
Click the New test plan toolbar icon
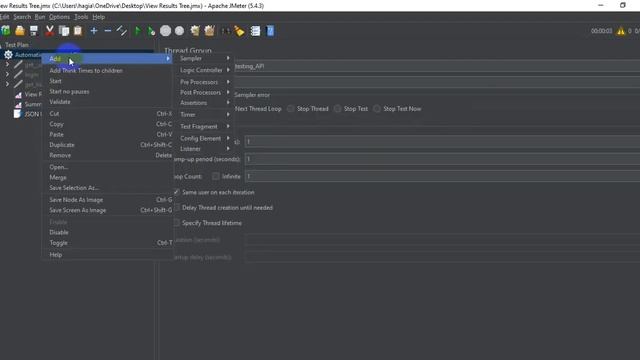6,31
